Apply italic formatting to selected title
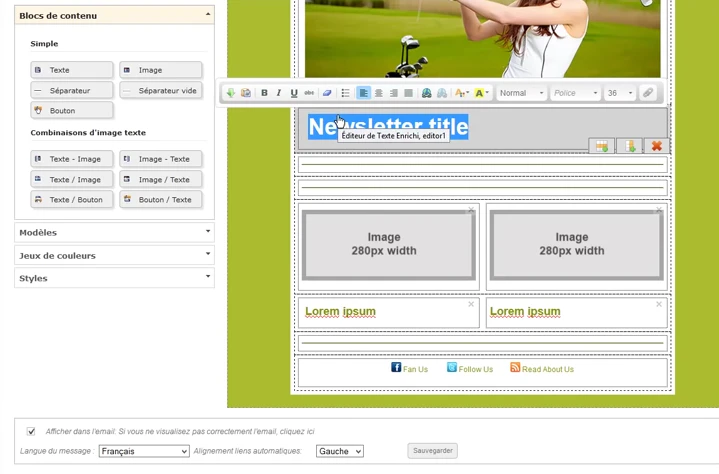The image size is (719, 474). [x=279, y=93]
